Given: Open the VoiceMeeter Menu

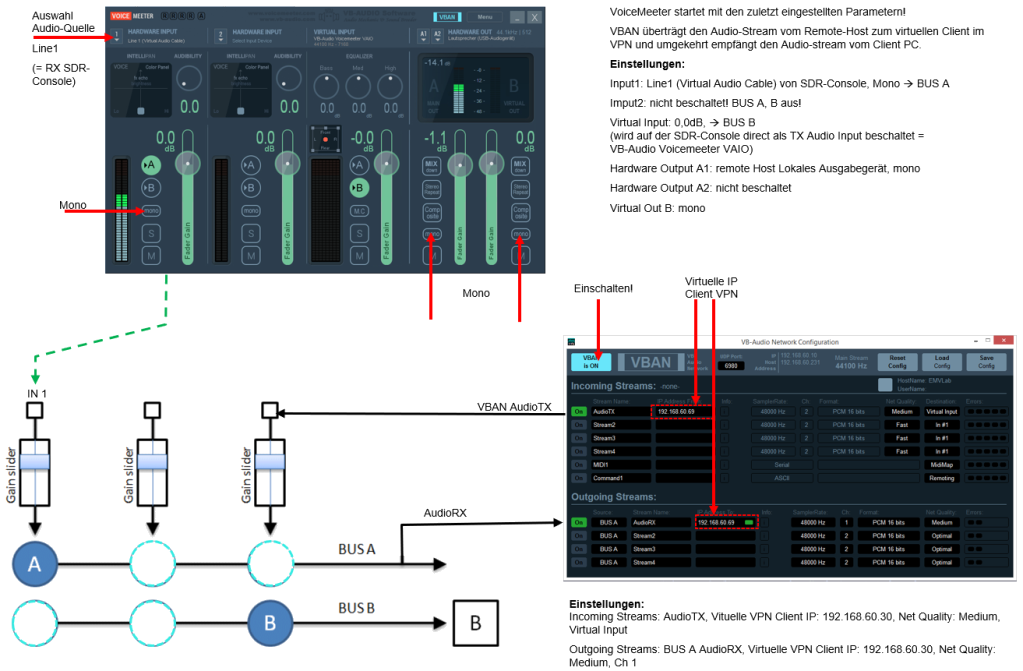Looking at the screenshot, I should click(485, 17).
